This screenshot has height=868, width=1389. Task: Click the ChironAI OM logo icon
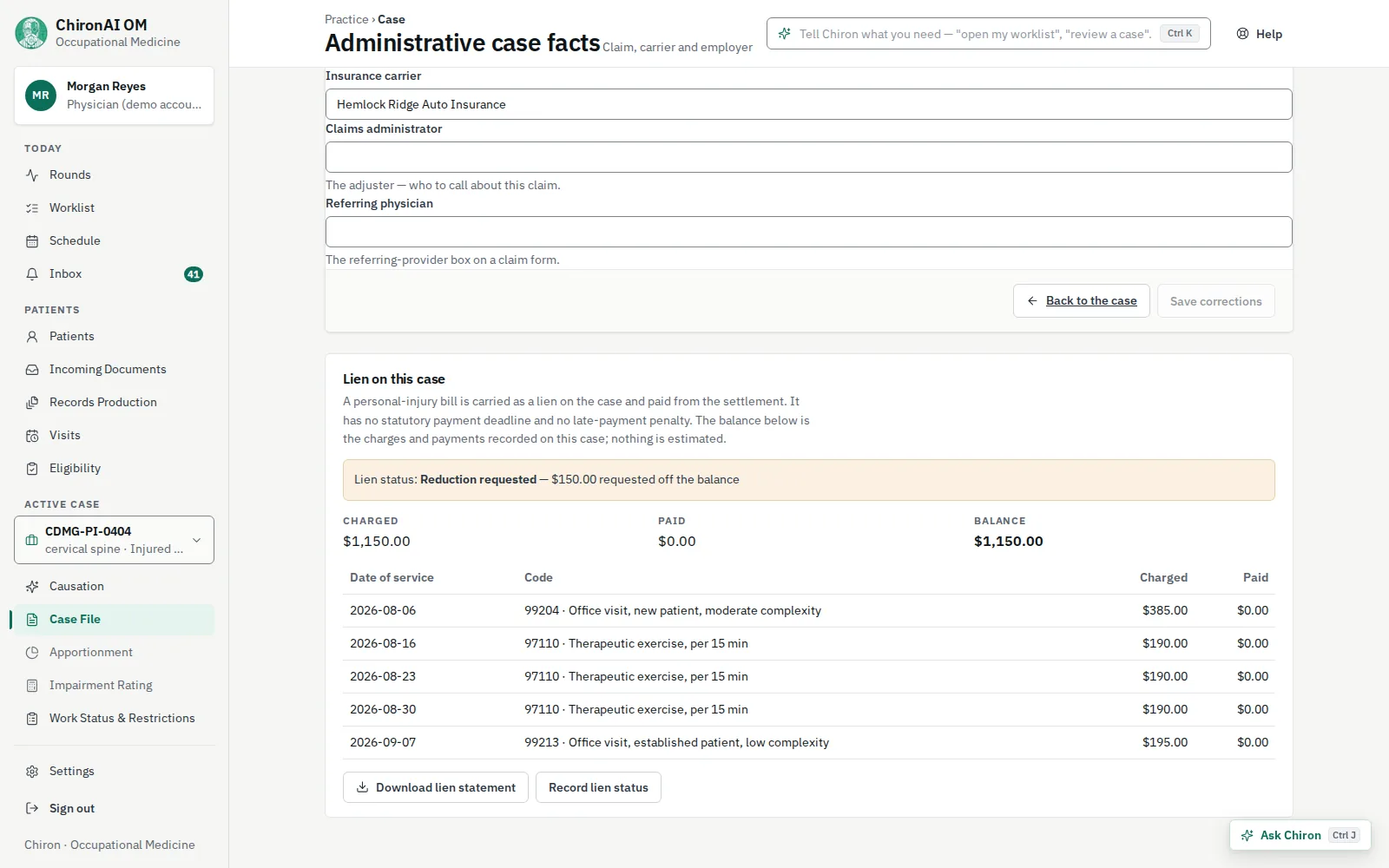coord(31,33)
